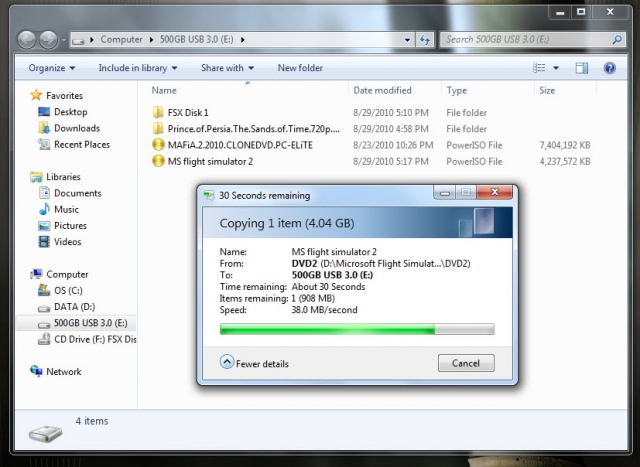Select the Prince.of.Persia folder icon

[x=158, y=129]
